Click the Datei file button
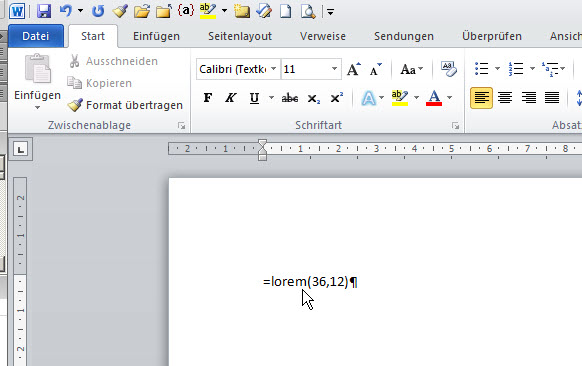Viewport: 582px width, 366px height. [36, 36]
